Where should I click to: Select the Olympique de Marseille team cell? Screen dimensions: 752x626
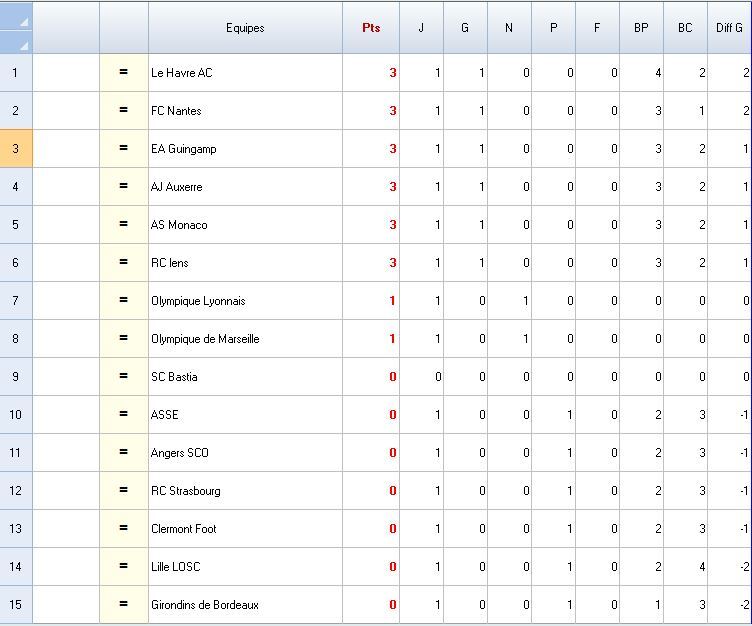point(245,339)
